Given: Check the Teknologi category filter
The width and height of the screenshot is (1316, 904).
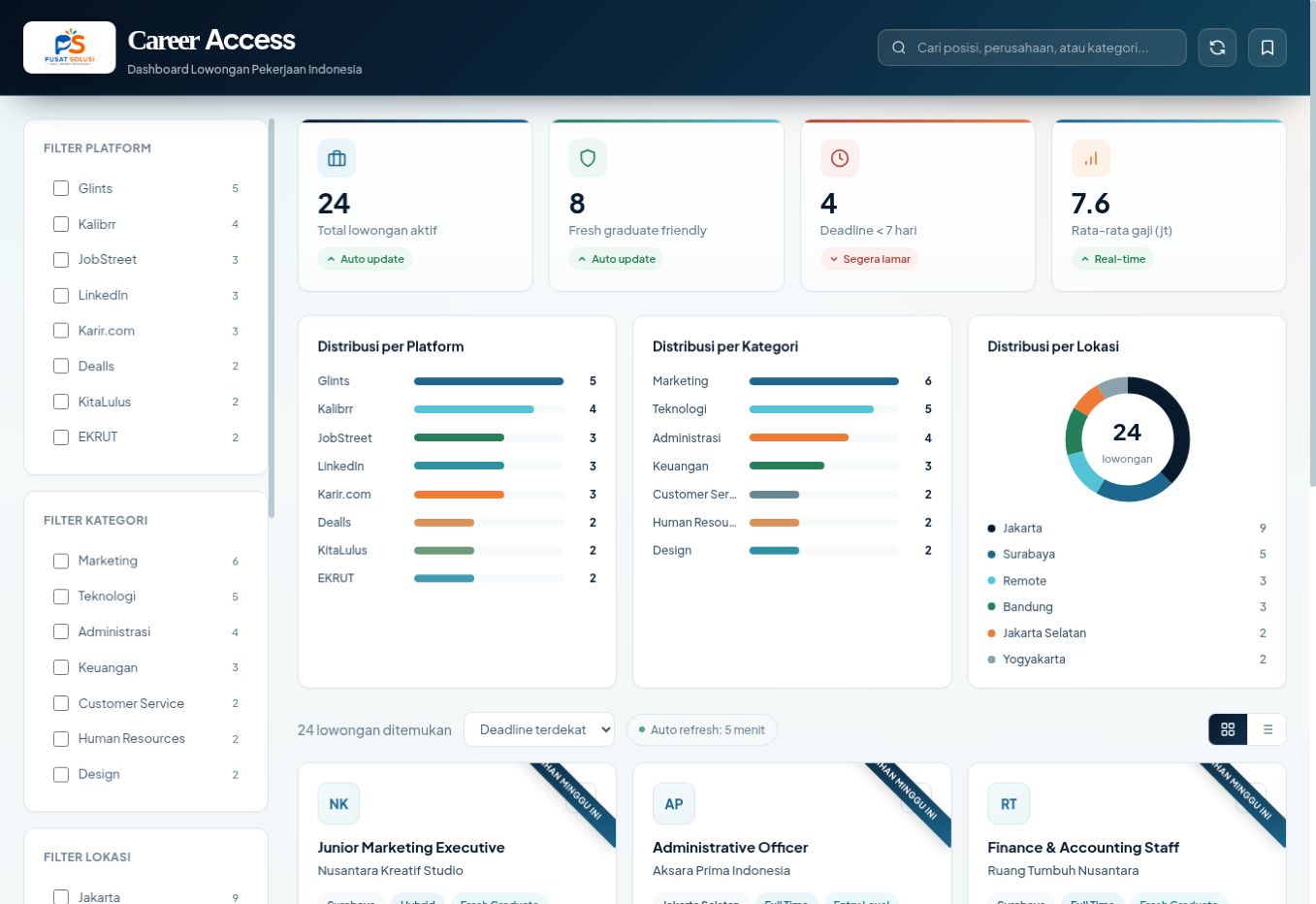Looking at the screenshot, I should click(x=61, y=597).
